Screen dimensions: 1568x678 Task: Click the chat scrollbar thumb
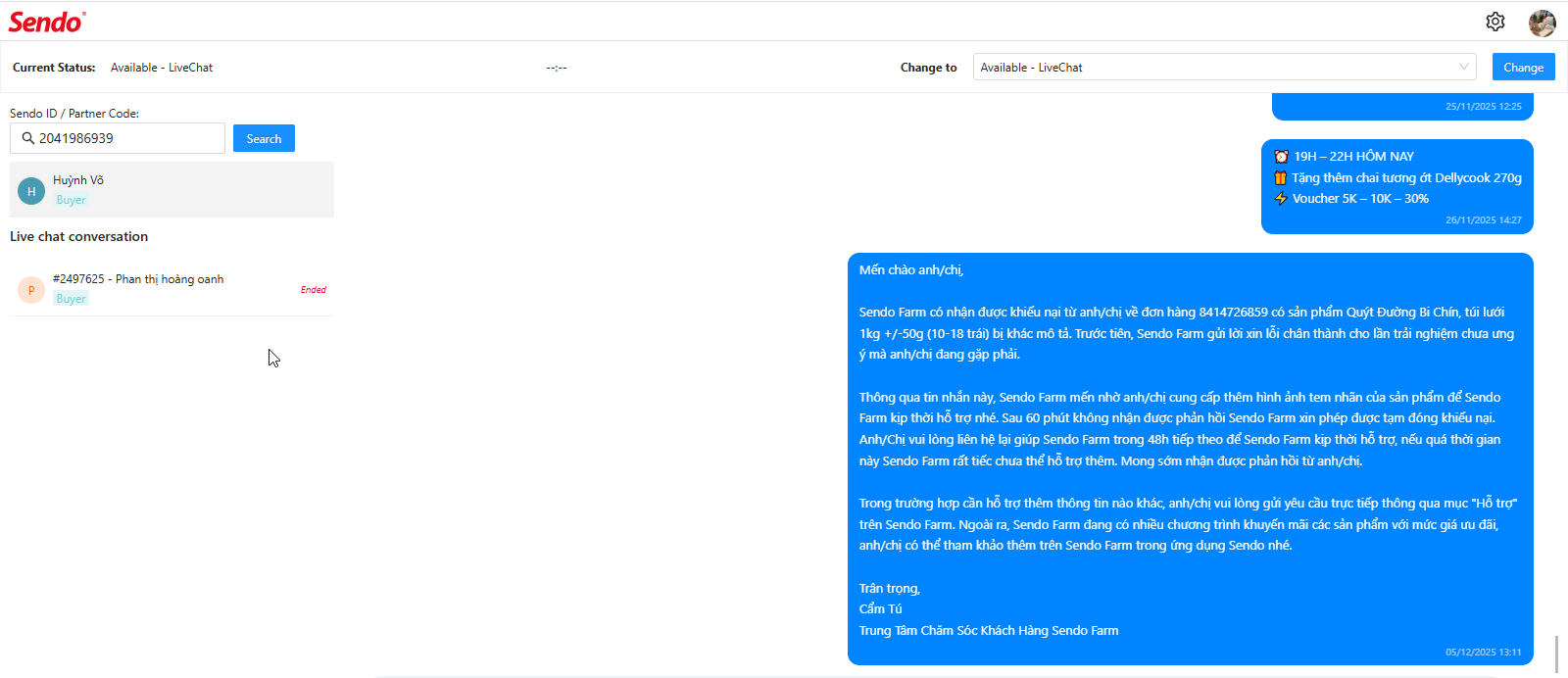coord(1556,654)
